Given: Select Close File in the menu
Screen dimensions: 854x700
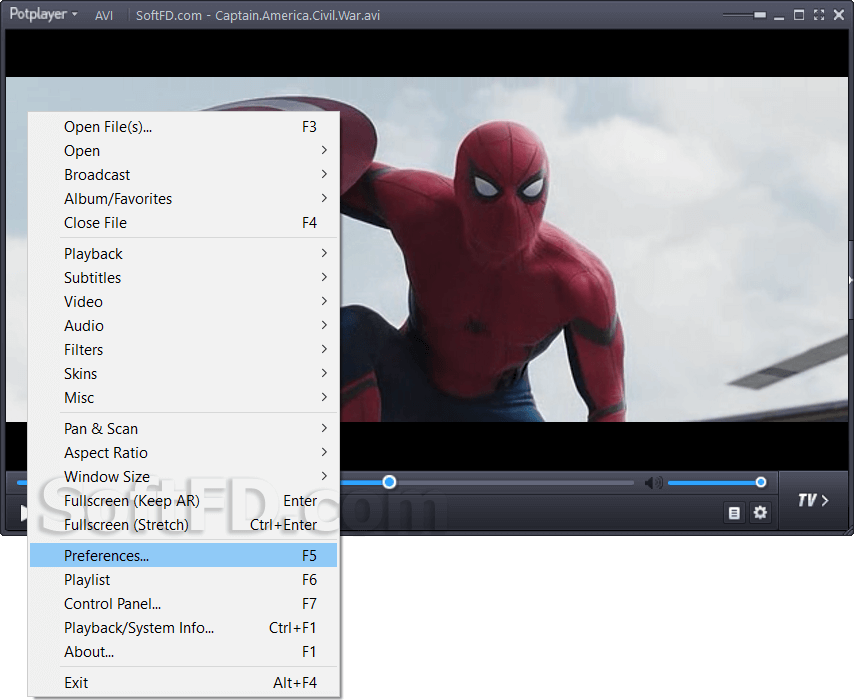Looking at the screenshot, I should coord(184,223).
